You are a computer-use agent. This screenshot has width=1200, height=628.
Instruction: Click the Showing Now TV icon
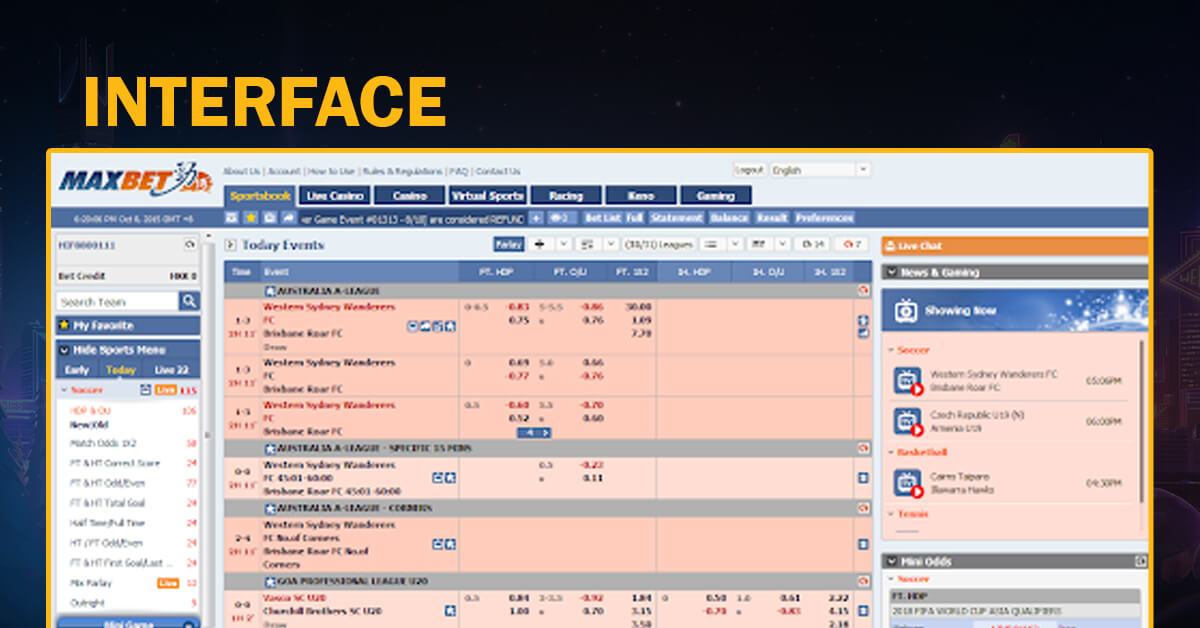tap(907, 310)
